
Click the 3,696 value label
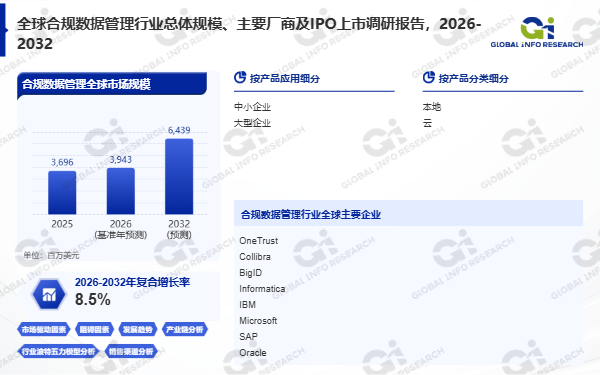[x=62, y=162]
